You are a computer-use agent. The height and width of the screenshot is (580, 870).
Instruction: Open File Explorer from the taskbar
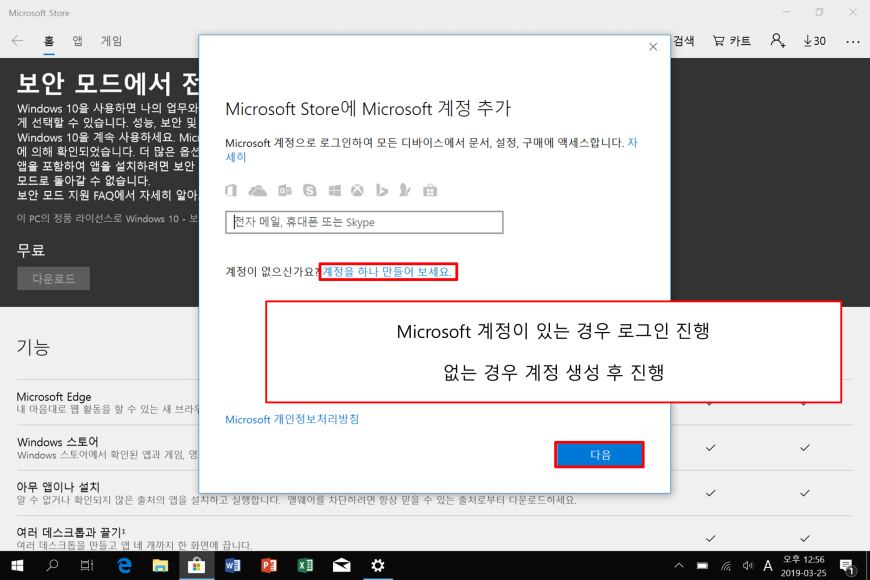tap(160, 566)
